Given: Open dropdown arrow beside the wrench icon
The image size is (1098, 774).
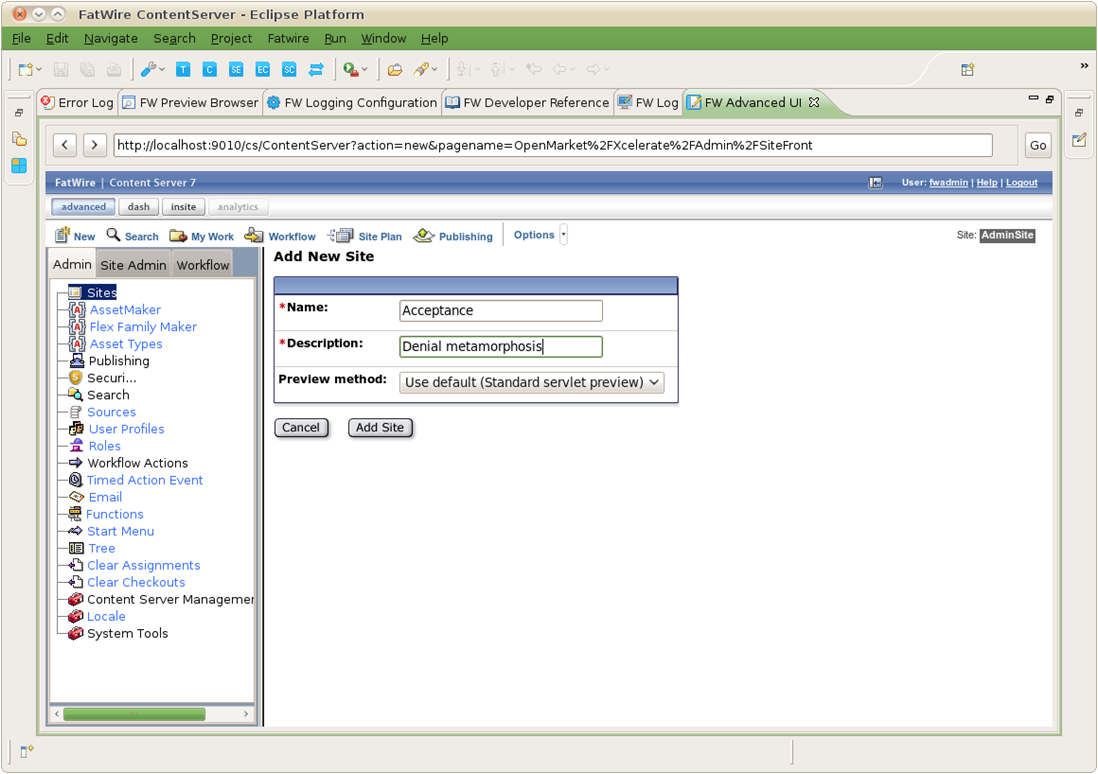Looking at the screenshot, I should (162, 69).
